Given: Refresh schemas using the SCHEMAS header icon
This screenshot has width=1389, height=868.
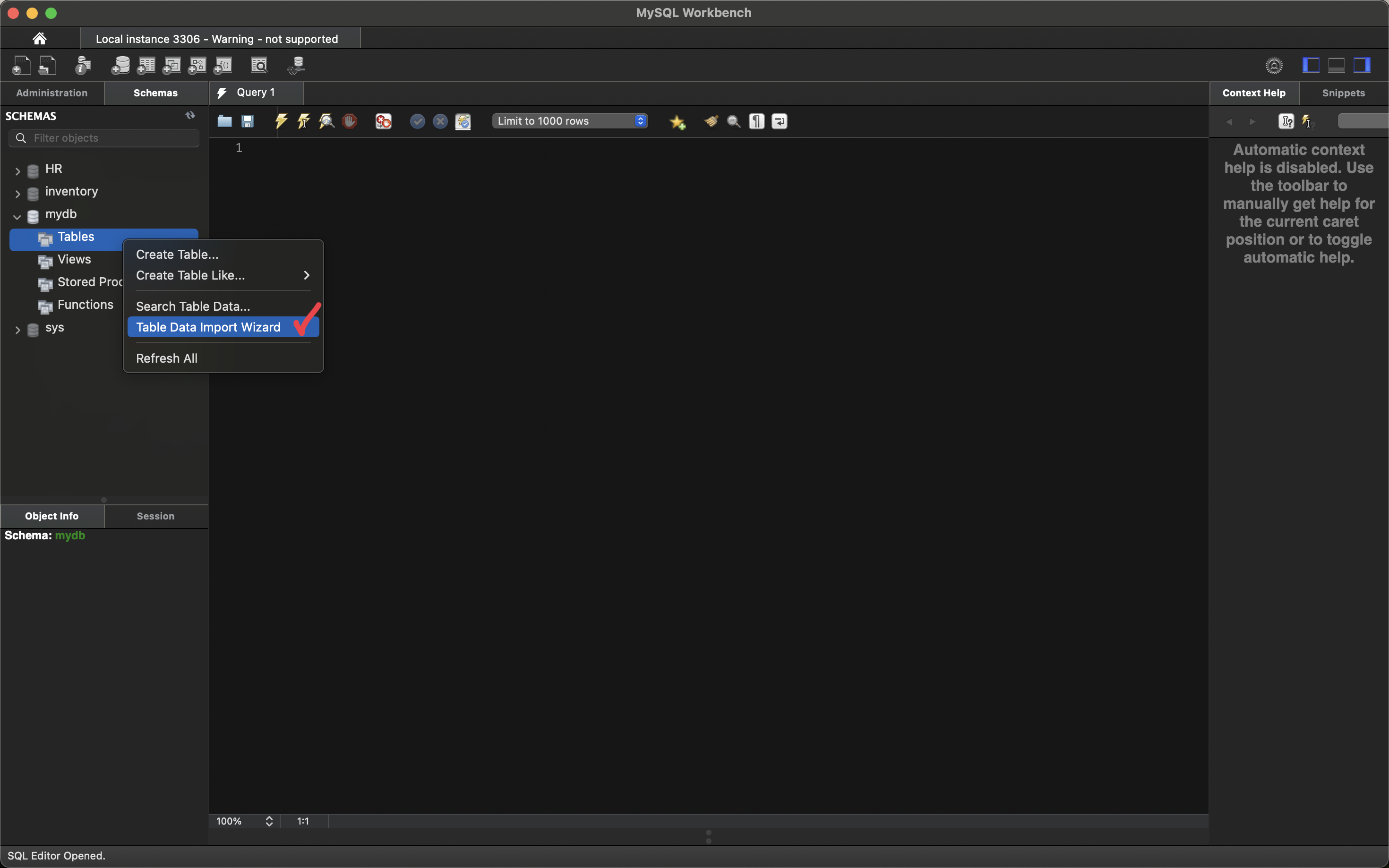Looking at the screenshot, I should [x=190, y=115].
